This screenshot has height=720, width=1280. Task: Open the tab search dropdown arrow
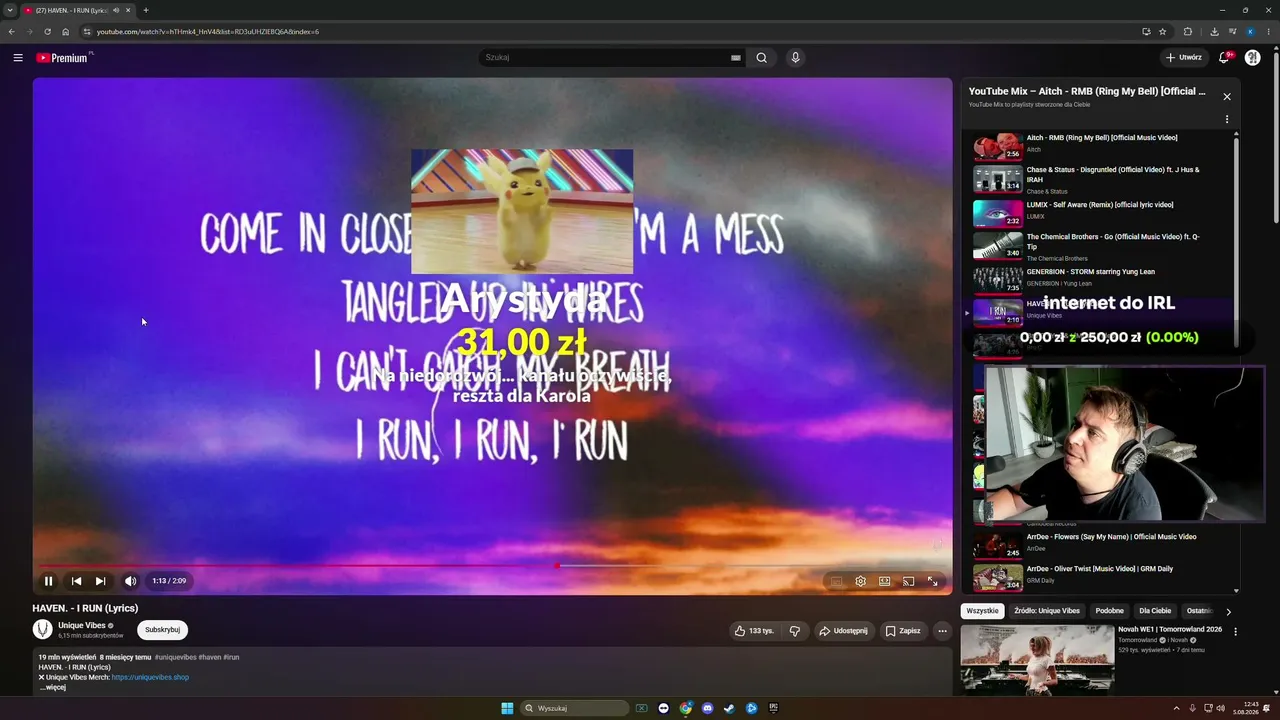pos(10,10)
